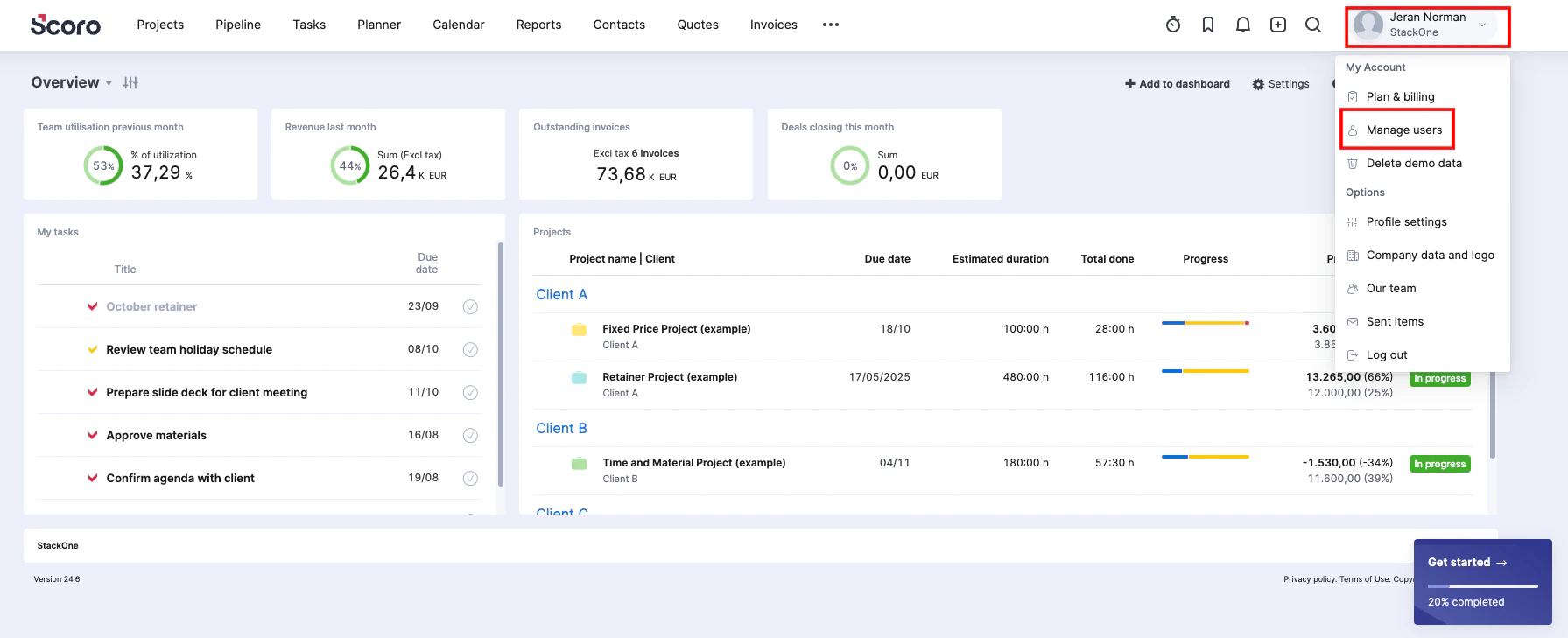Click the quick add plus icon
The width and height of the screenshot is (1568, 638).
coord(1278,25)
